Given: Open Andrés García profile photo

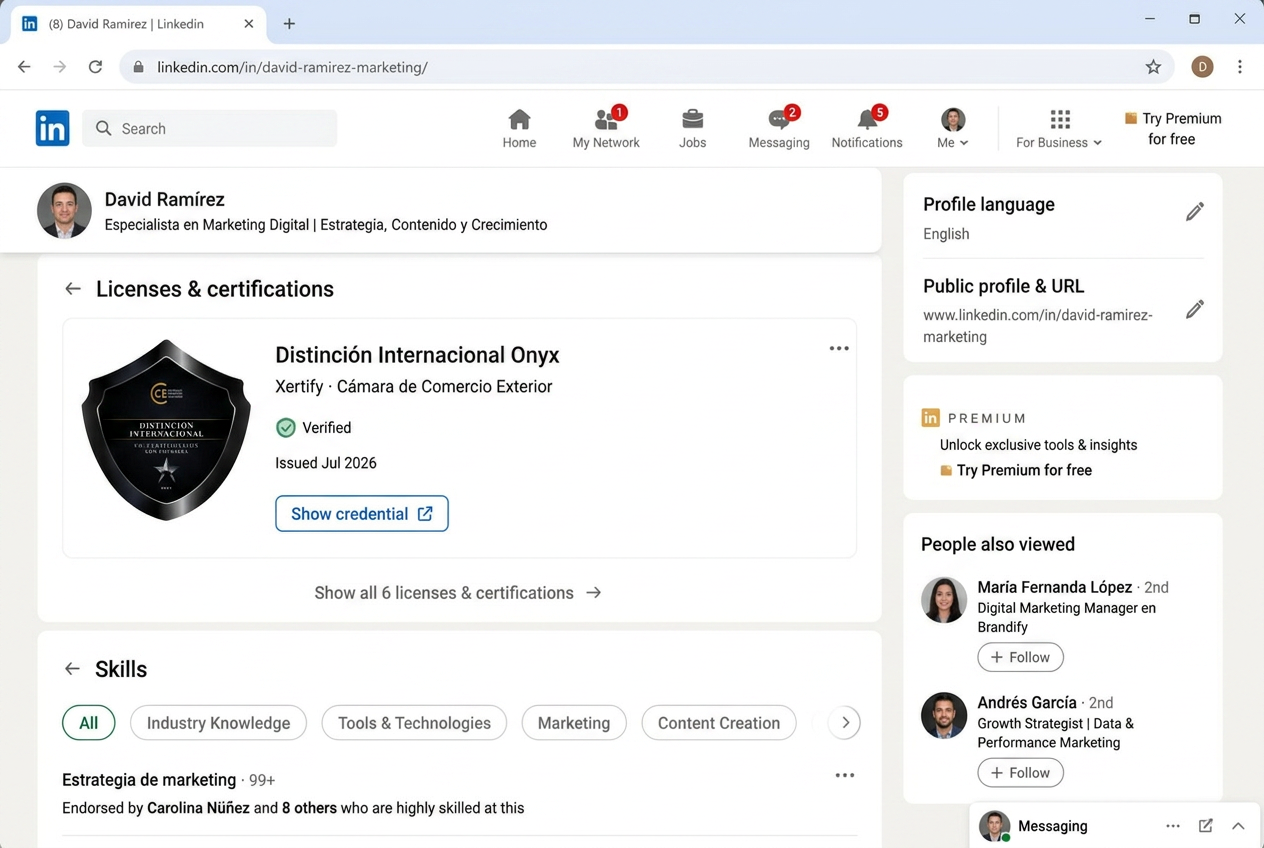Looking at the screenshot, I should click(x=944, y=715).
